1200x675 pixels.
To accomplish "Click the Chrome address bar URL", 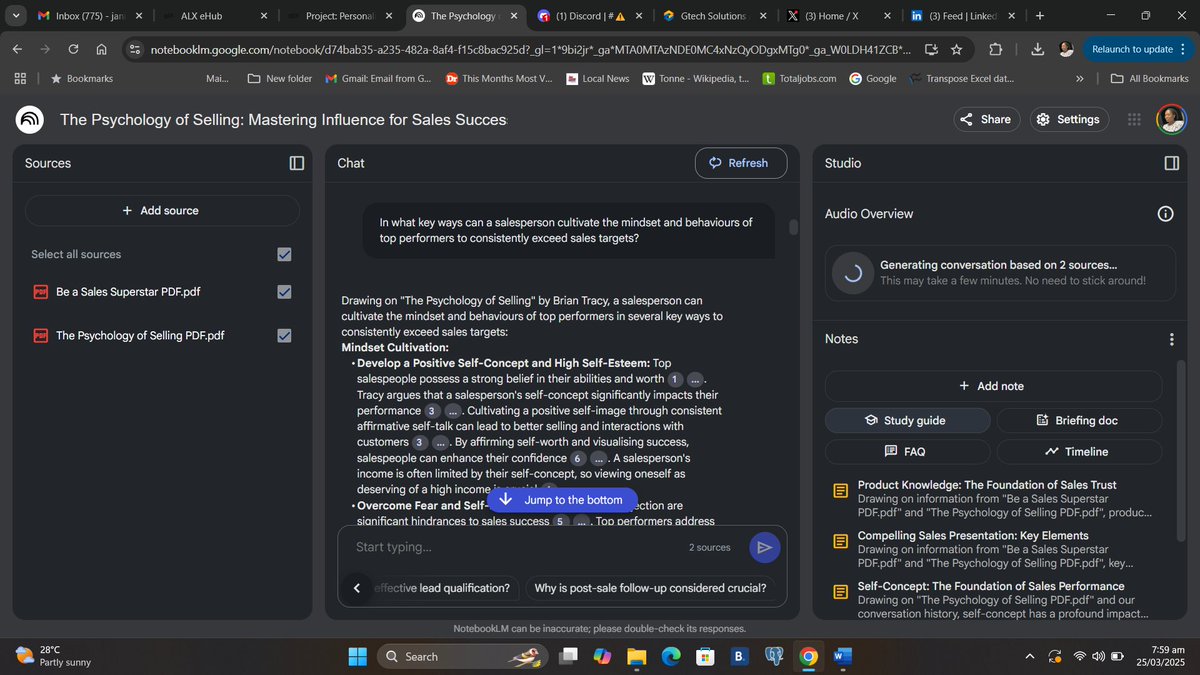I will (530, 49).
